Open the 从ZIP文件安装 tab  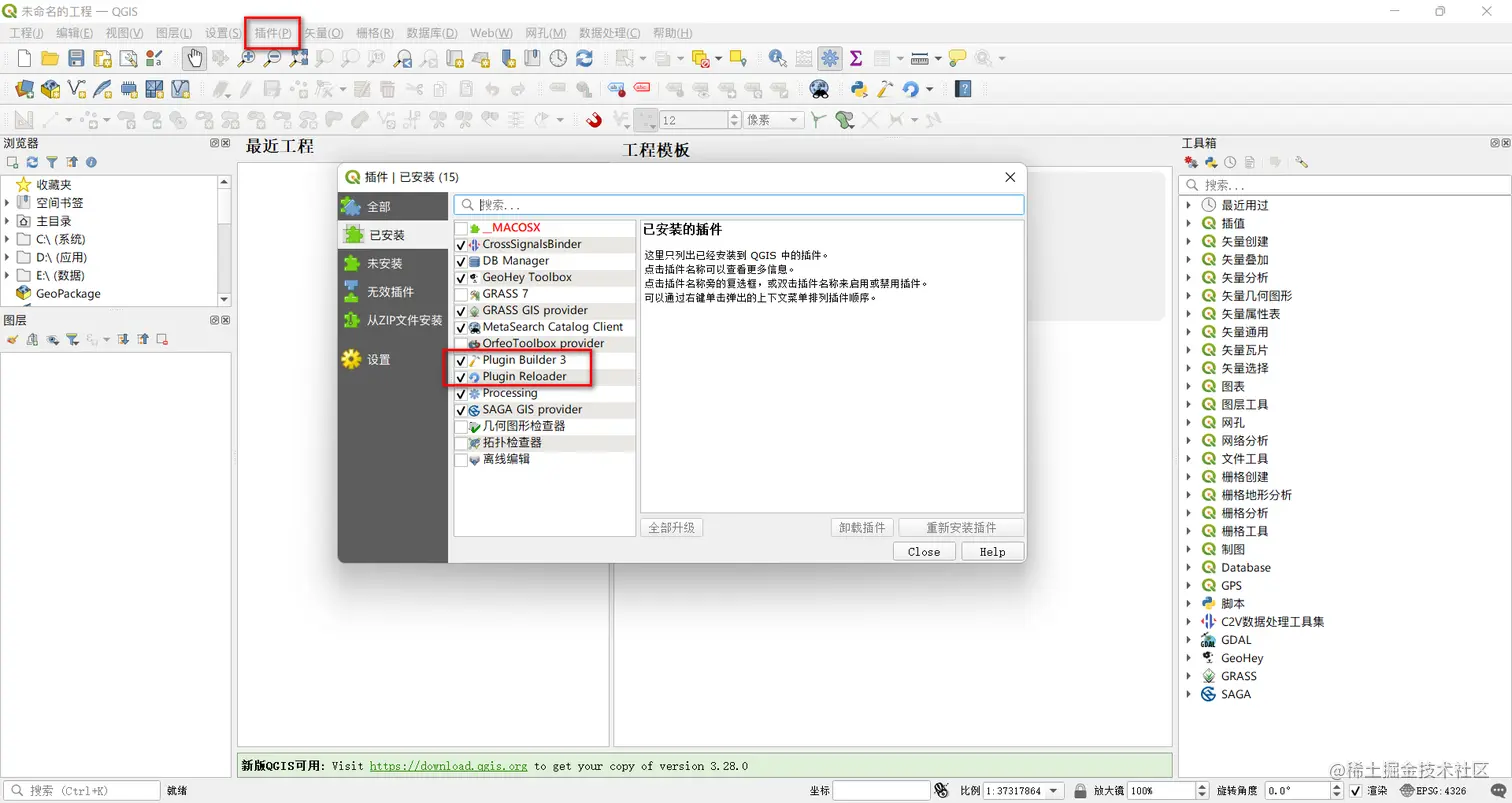(x=393, y=320)
